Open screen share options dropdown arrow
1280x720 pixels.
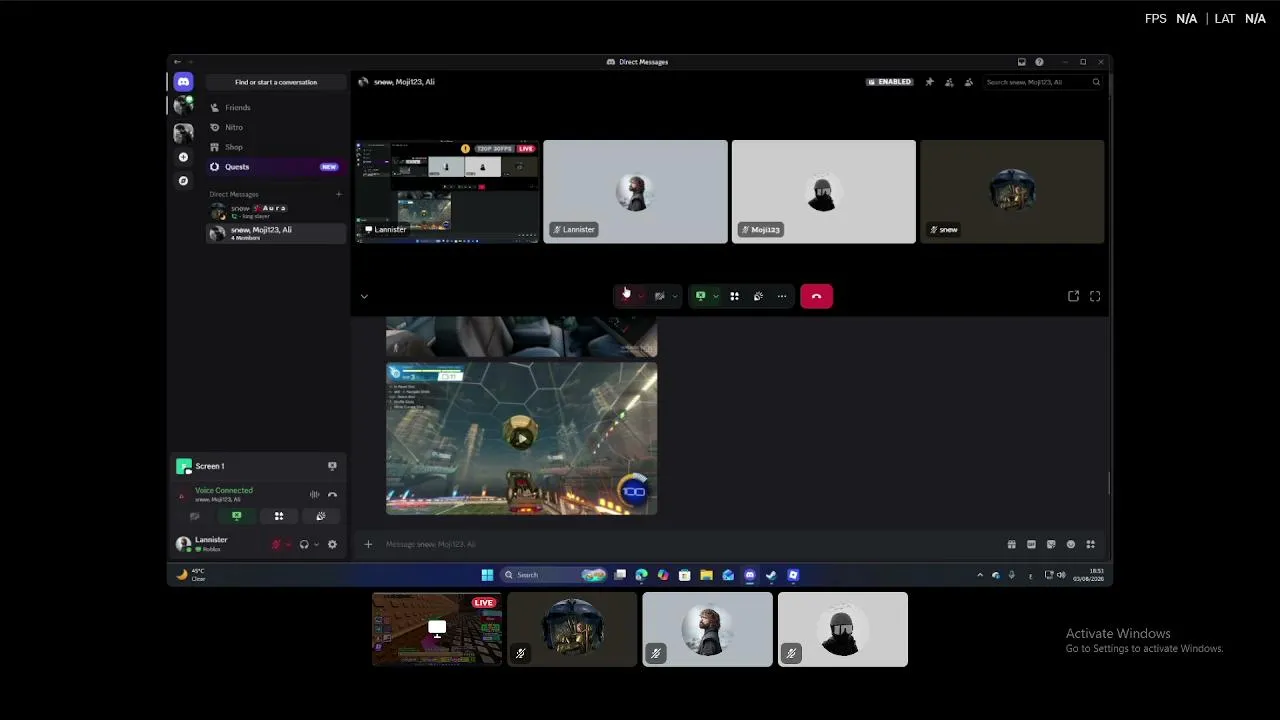(715, 296)
